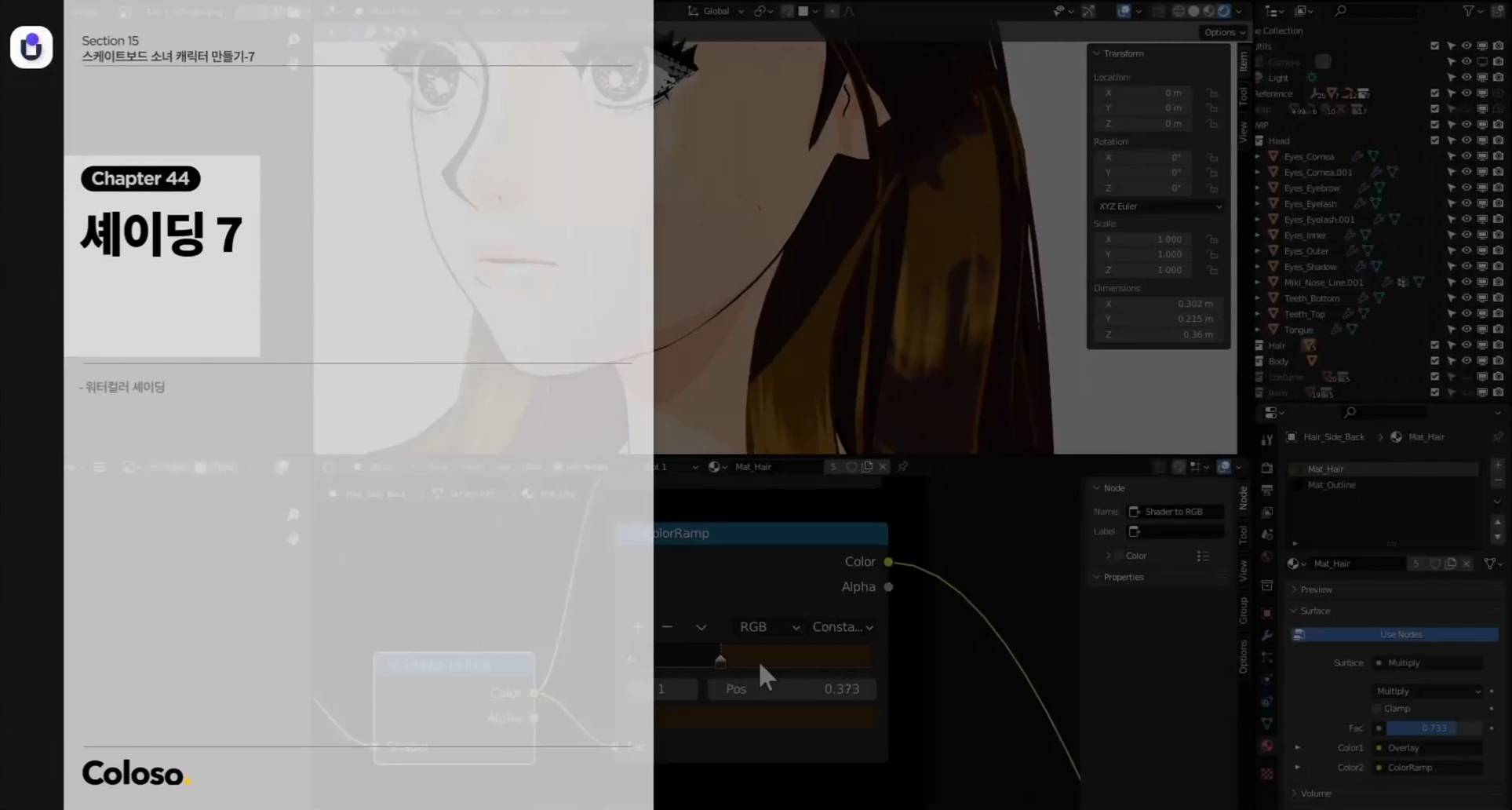Uncheck the Head collection checkbox
The image size is (1512, 810).
pos(1435,140)
